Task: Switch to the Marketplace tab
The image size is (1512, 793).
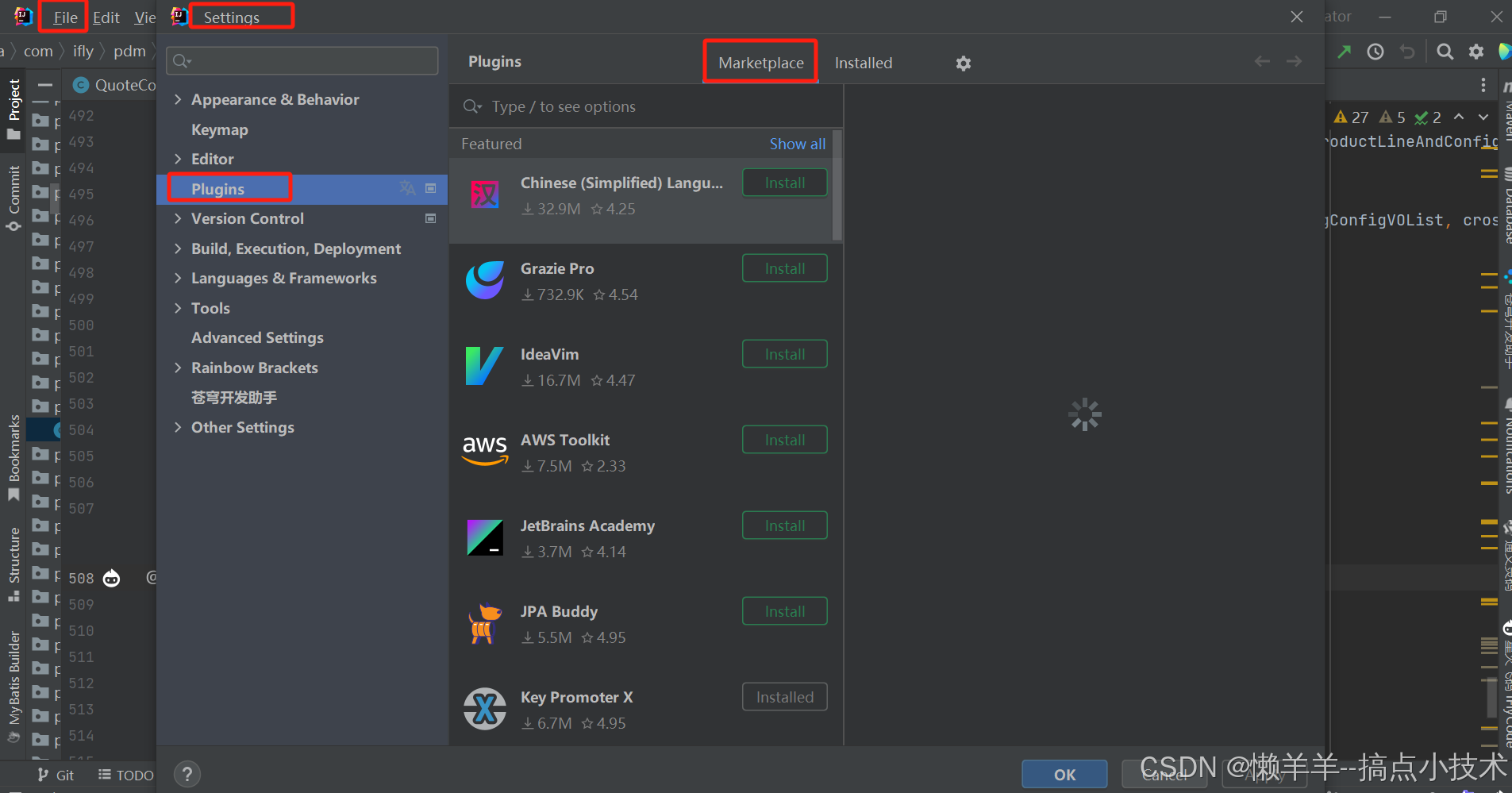Action: click(x=761, y=63)
